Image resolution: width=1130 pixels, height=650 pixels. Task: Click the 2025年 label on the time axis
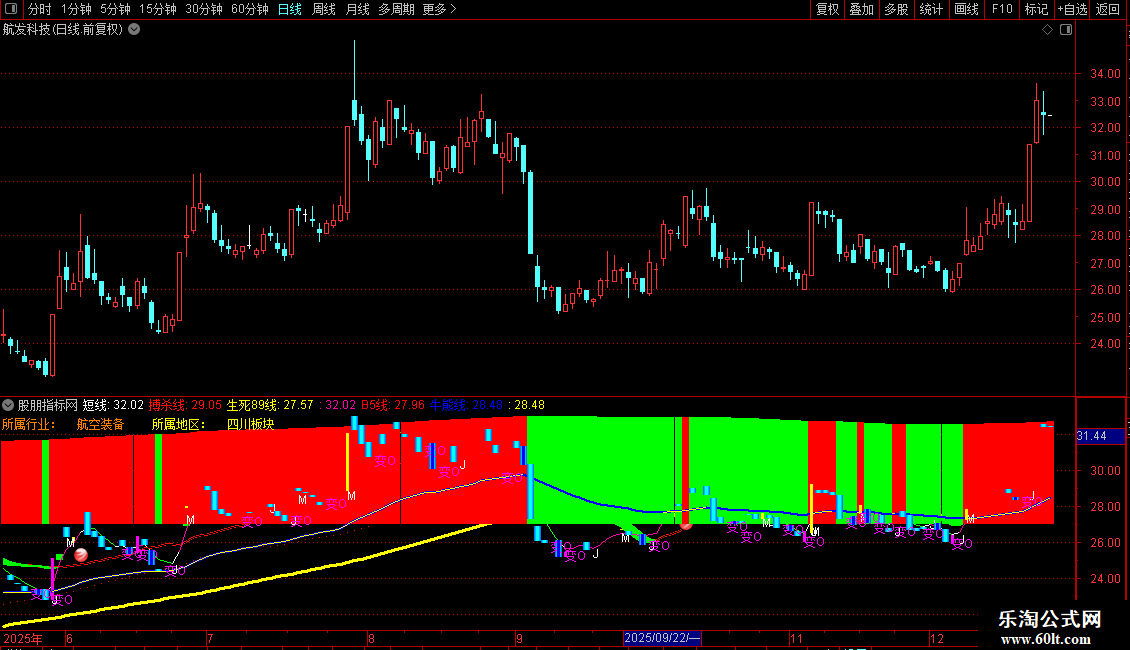pos(23,638)
